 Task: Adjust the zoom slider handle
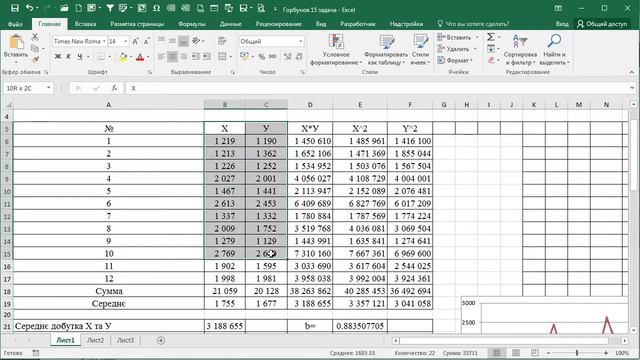pos(577,353)
